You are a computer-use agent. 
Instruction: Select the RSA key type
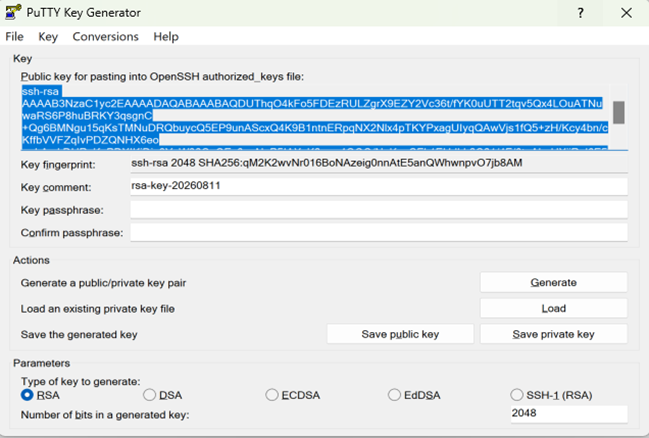click(40, 395)
